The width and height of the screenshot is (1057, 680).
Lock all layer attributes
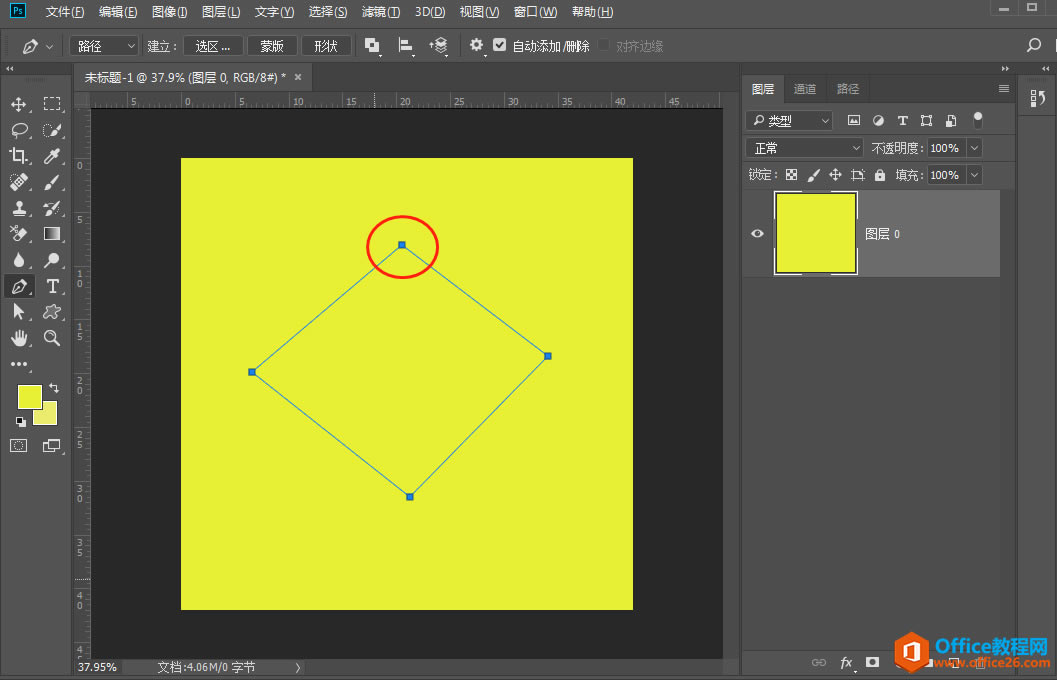(880, 175)
